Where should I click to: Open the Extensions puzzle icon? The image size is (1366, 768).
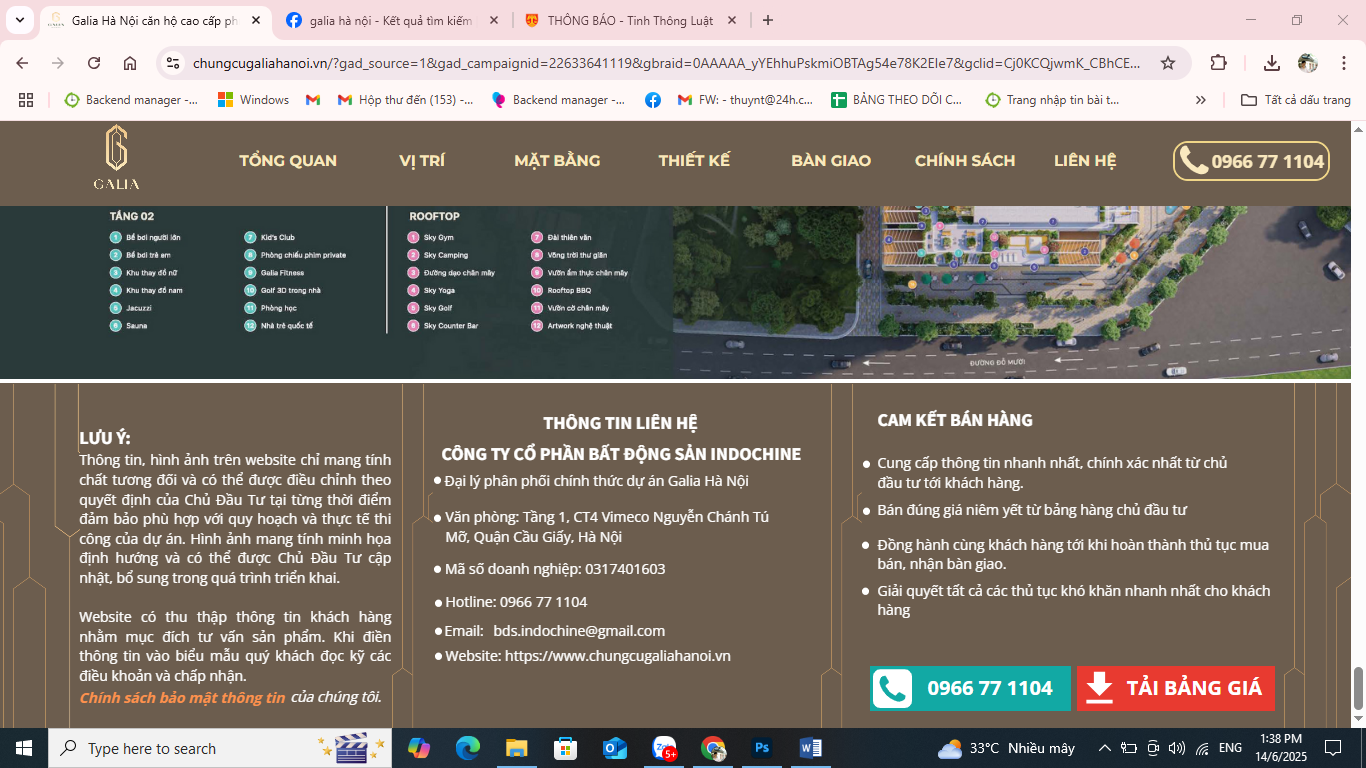point(1218,63)
